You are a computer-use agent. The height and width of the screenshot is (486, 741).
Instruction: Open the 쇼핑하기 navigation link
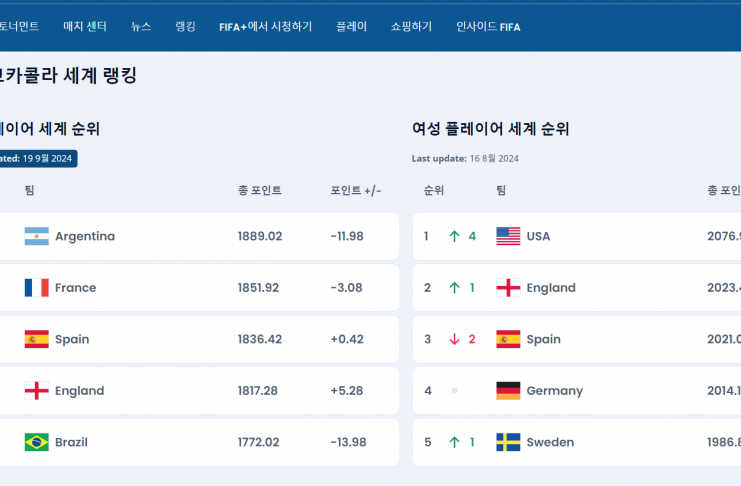click(411, 27)
